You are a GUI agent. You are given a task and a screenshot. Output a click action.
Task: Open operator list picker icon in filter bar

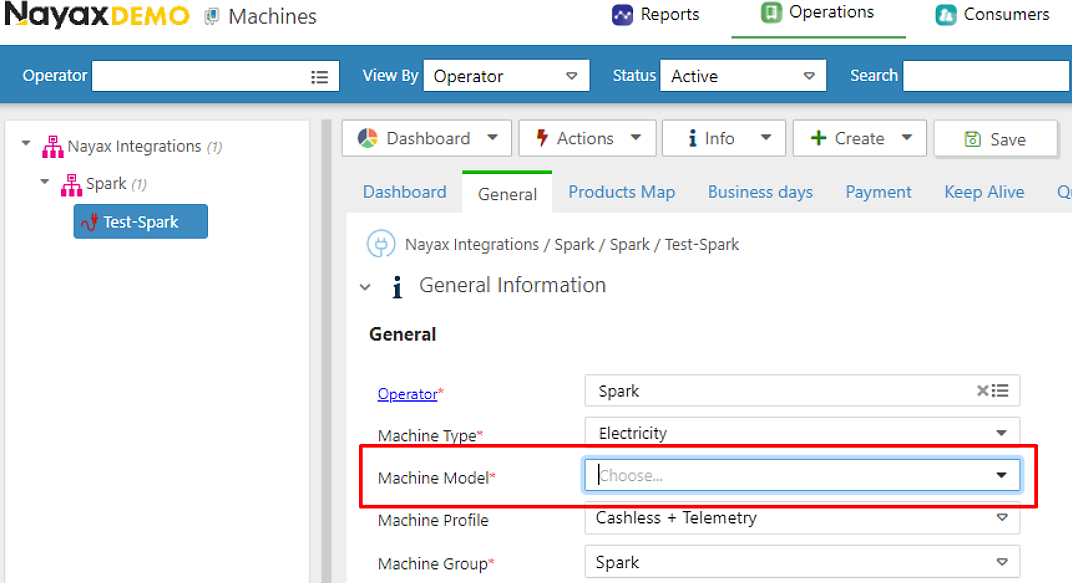coord(319,77)
